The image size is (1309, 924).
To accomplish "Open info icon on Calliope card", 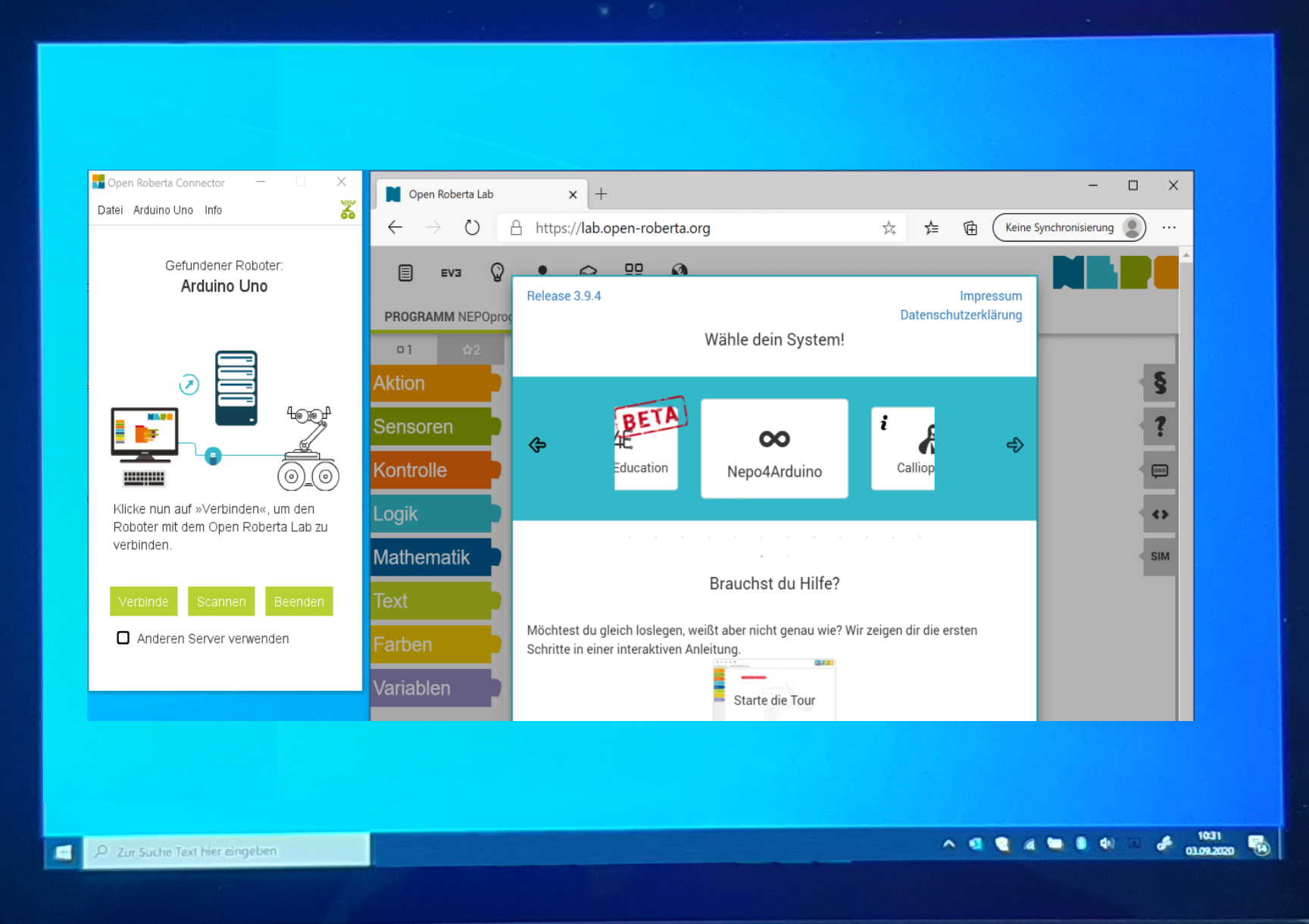I will [x=883, y=423].
